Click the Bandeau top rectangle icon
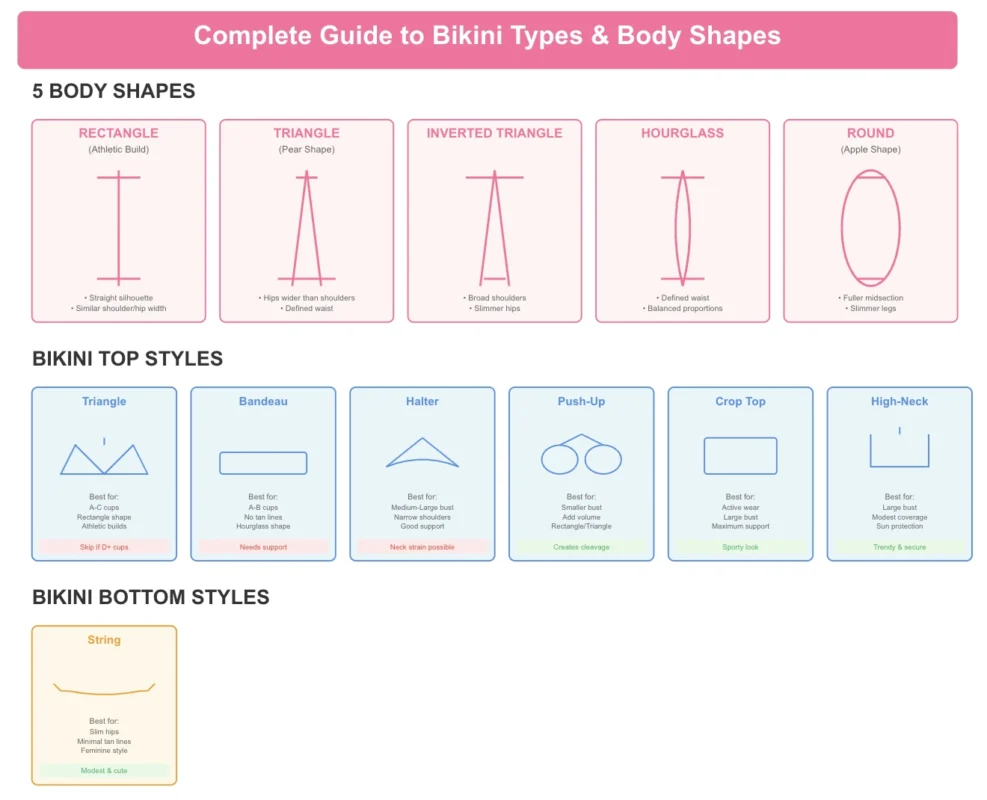 click(263, 463)
